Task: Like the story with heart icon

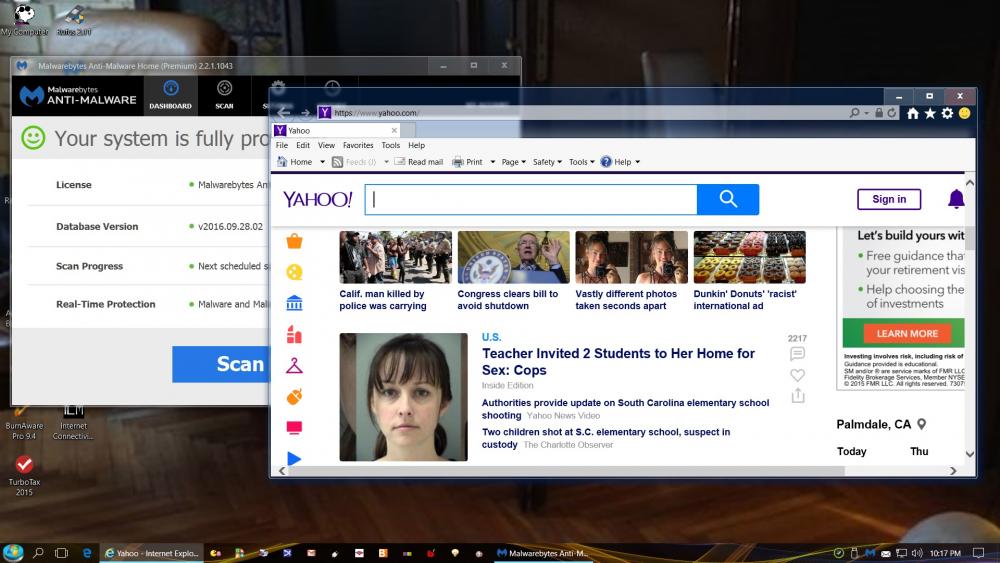Action: (x=797, y=375)
